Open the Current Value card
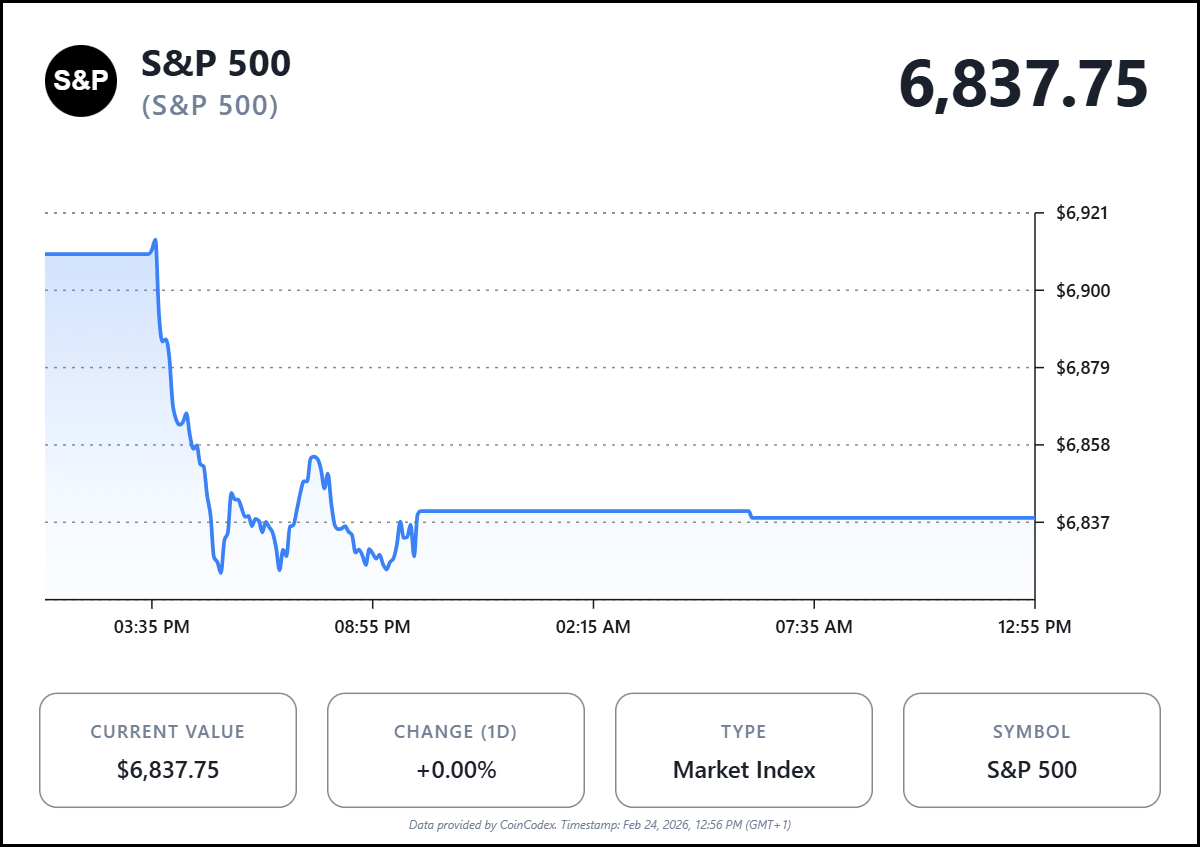The height and width of the screenshot is (847, 1200). [168, 750]
